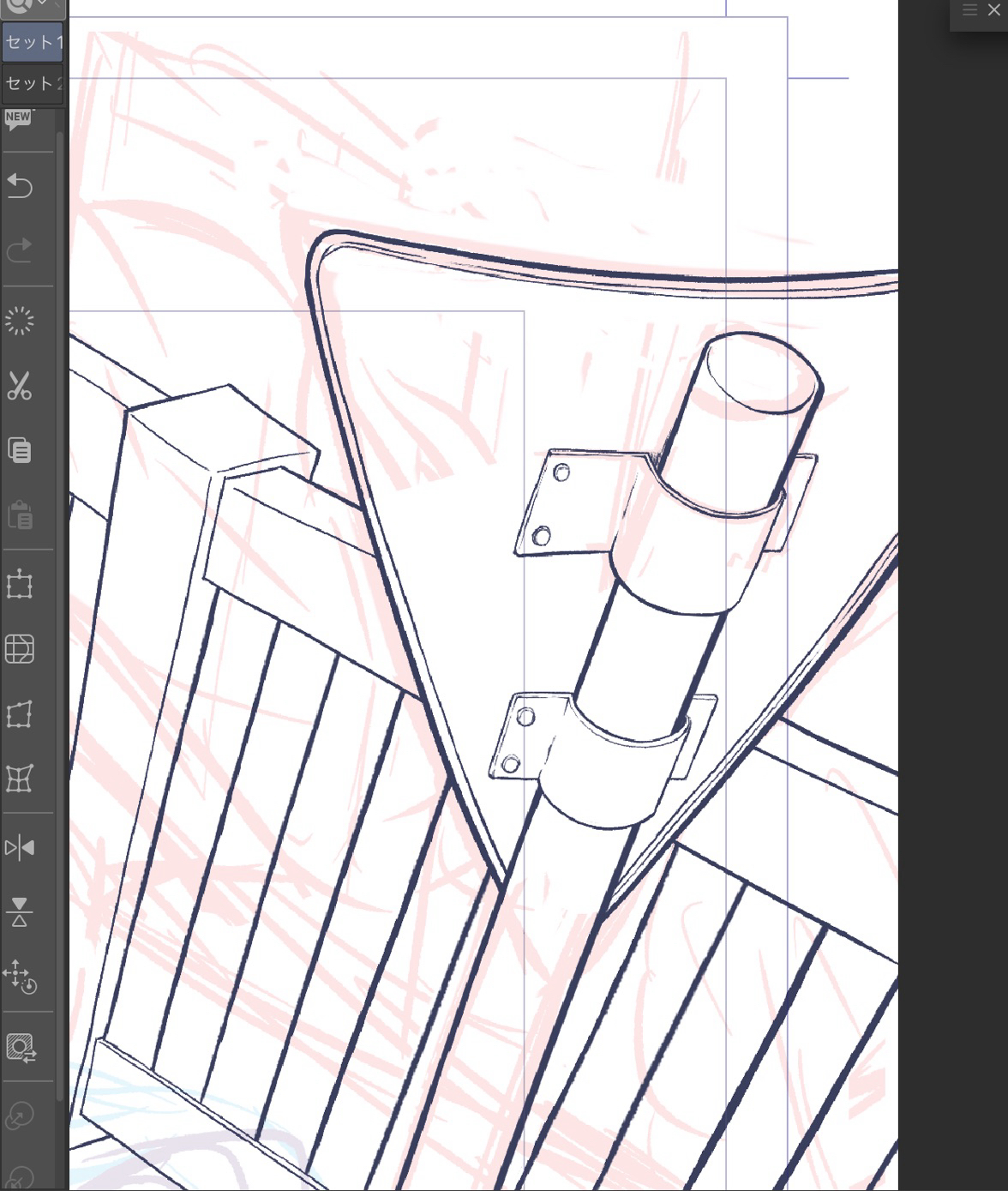Open the NEW speech bubble notification

pos(18,120)
